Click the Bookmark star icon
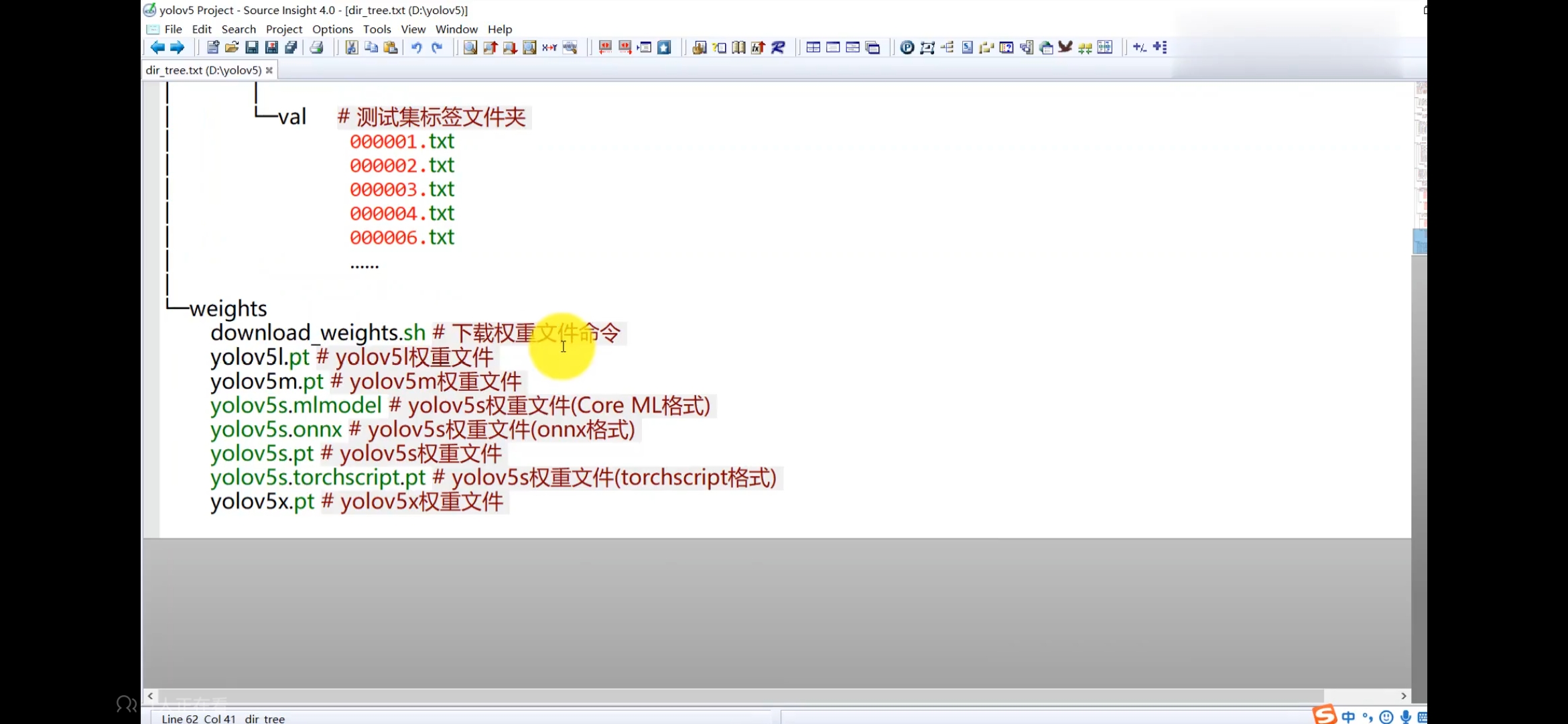 click(x=664, y=47)
